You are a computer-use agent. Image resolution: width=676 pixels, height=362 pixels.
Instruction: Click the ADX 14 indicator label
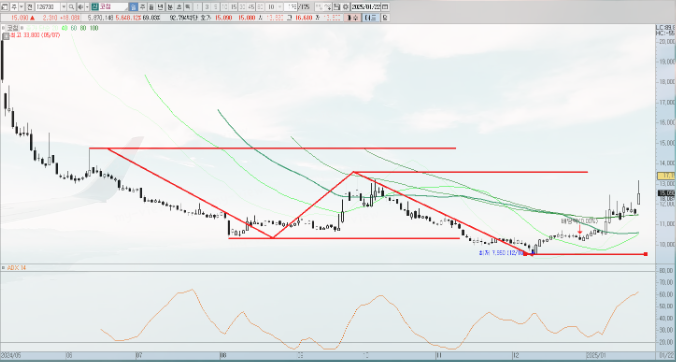tap(16, 268)
